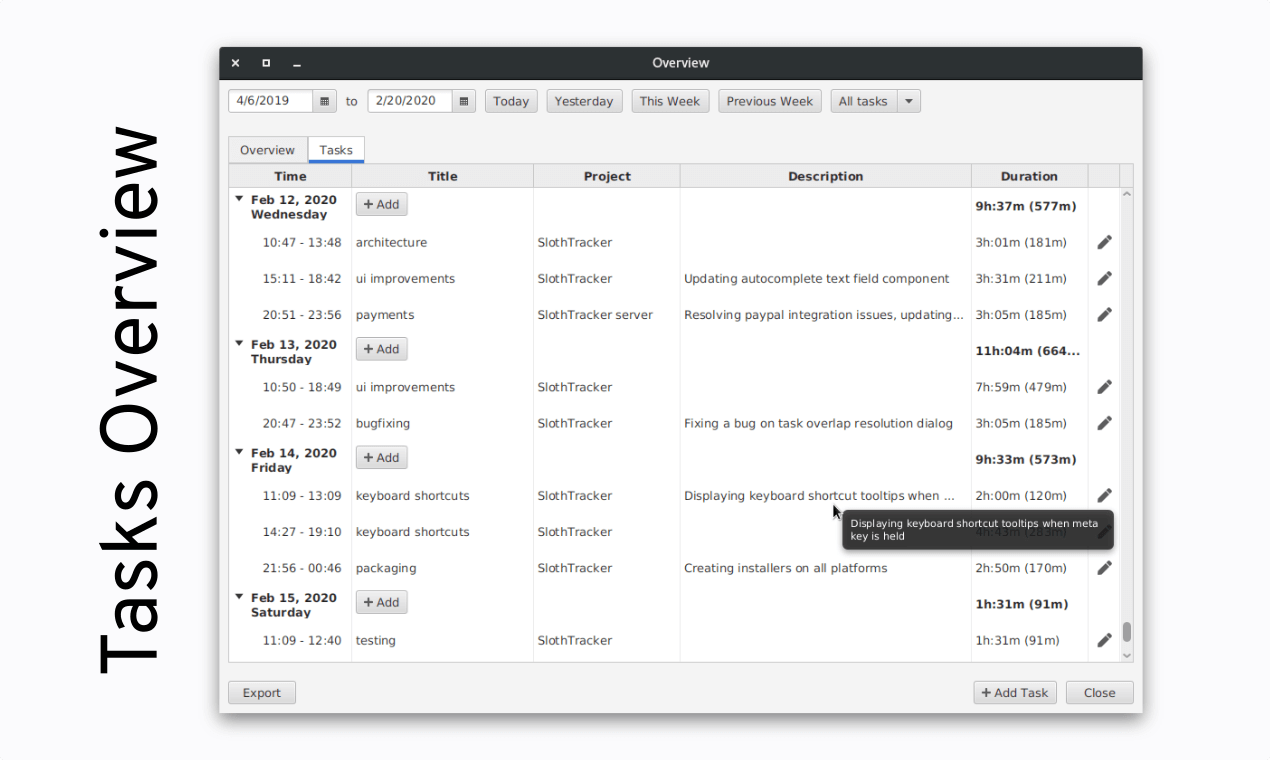
Task: Filter by Previous Week
Action: (770, 101)
